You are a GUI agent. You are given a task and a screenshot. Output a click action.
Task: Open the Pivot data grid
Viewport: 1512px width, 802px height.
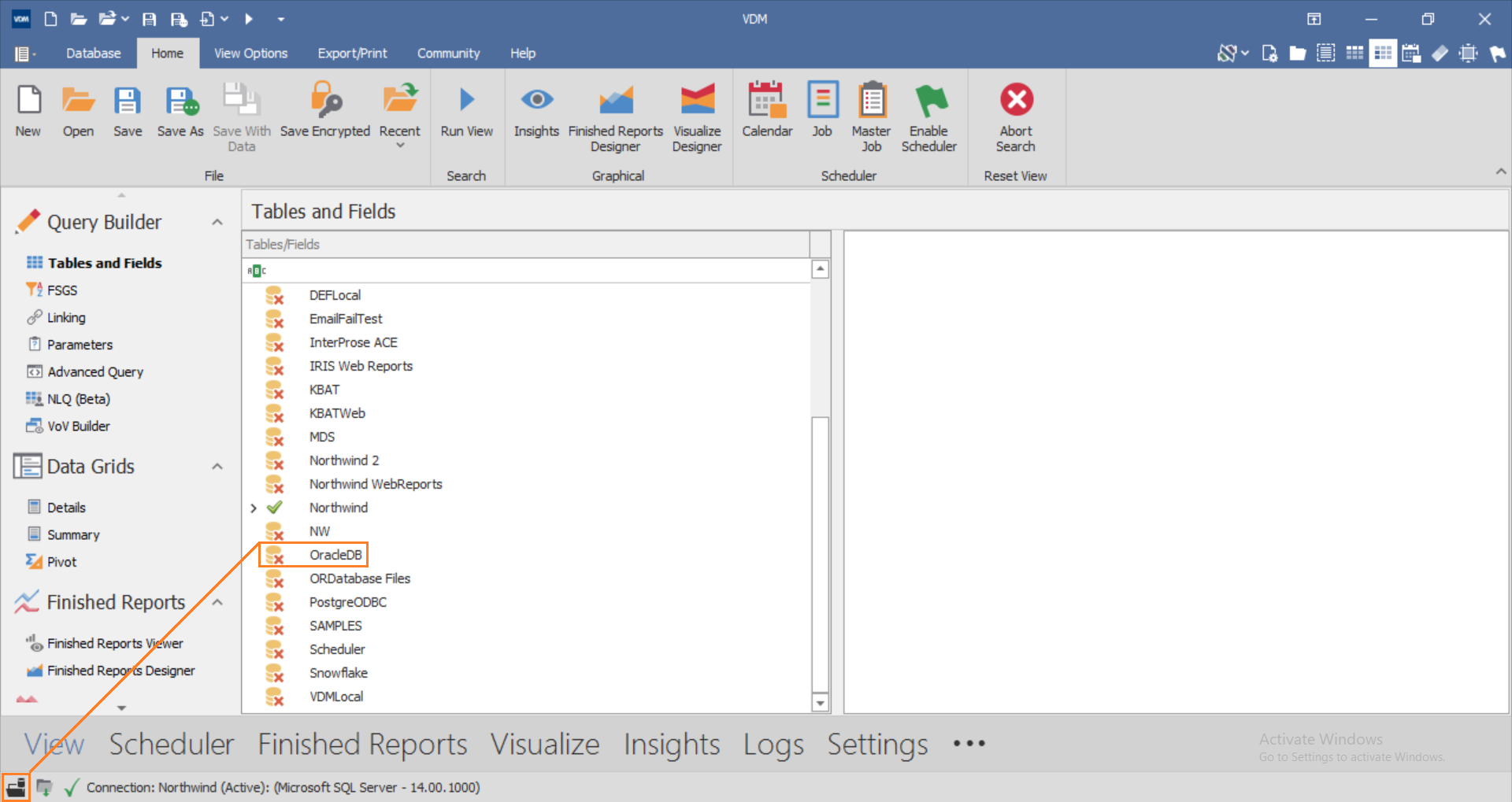(61, 562)
